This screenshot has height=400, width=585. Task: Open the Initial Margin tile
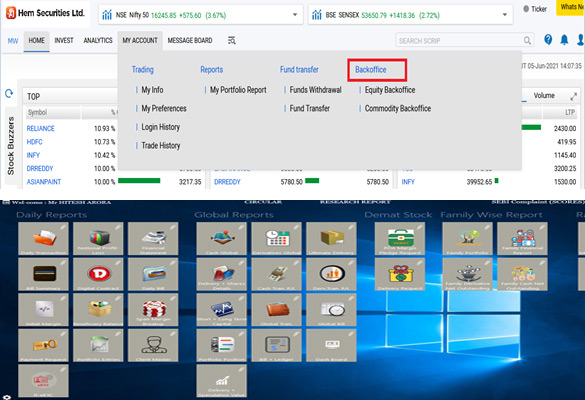[43, 309]
